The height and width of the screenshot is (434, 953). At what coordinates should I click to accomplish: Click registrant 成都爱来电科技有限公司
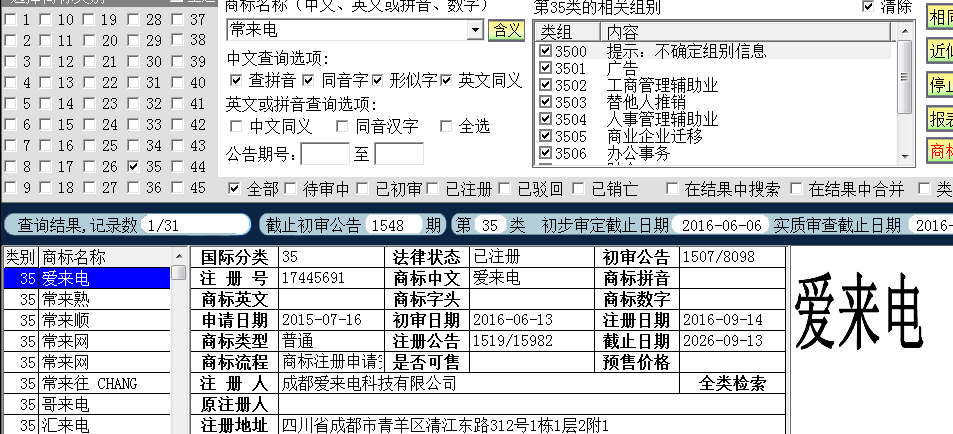370,384
